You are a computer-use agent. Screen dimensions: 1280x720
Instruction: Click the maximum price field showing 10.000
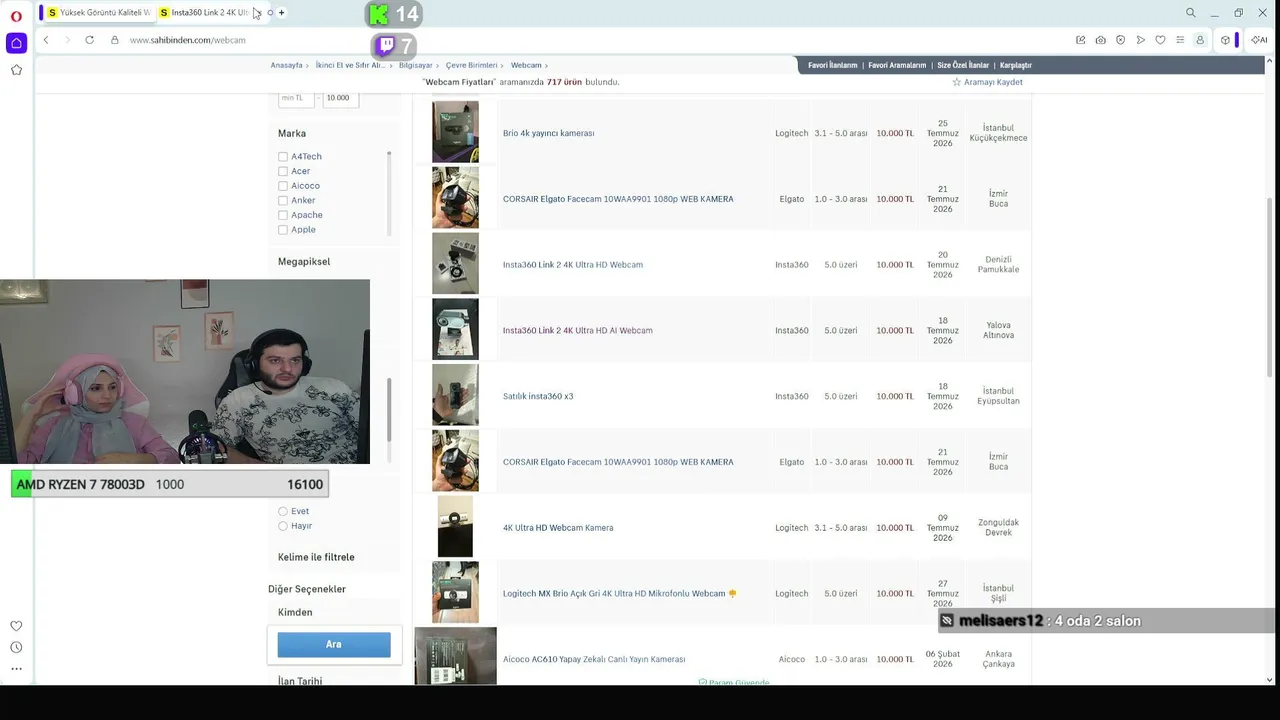click(x=340, y=98)
